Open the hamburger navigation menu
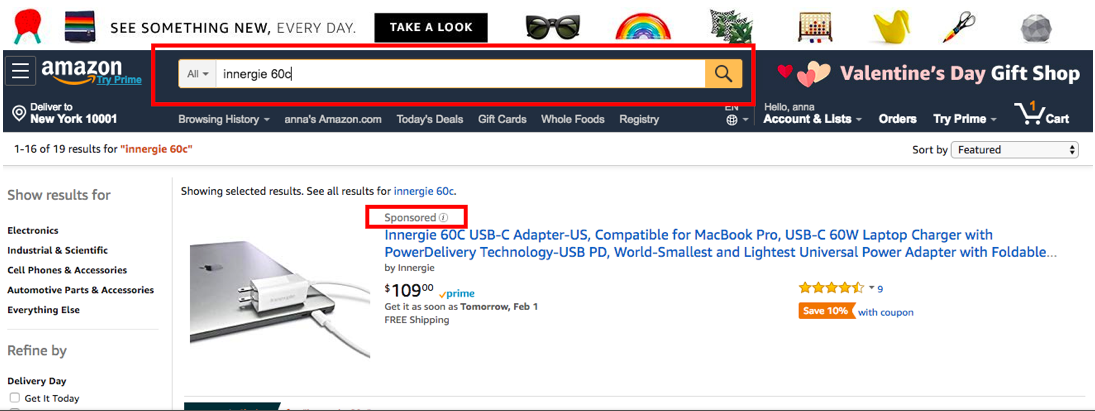Screen dimensions: 1095x411 click(20, 70)
